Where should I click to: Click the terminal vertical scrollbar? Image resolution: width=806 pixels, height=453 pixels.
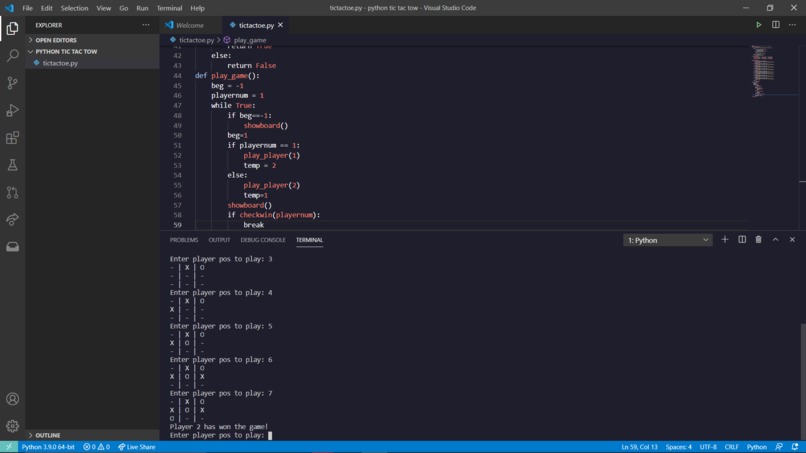coord(802,381)
